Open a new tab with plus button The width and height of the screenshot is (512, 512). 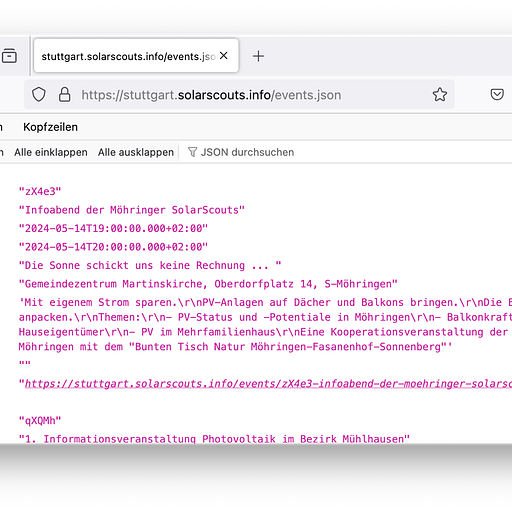pos(258,56)
